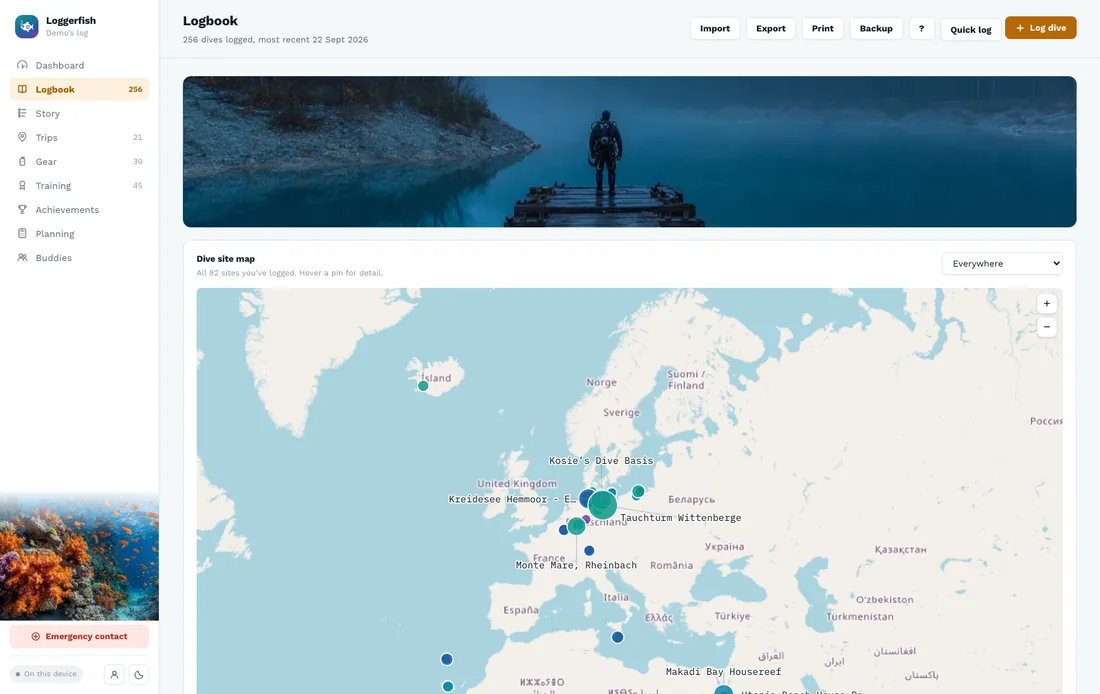1100x694 pixels.
Task: Click the Loggerfish fish logo icon
Action: (x=27, y=27)
